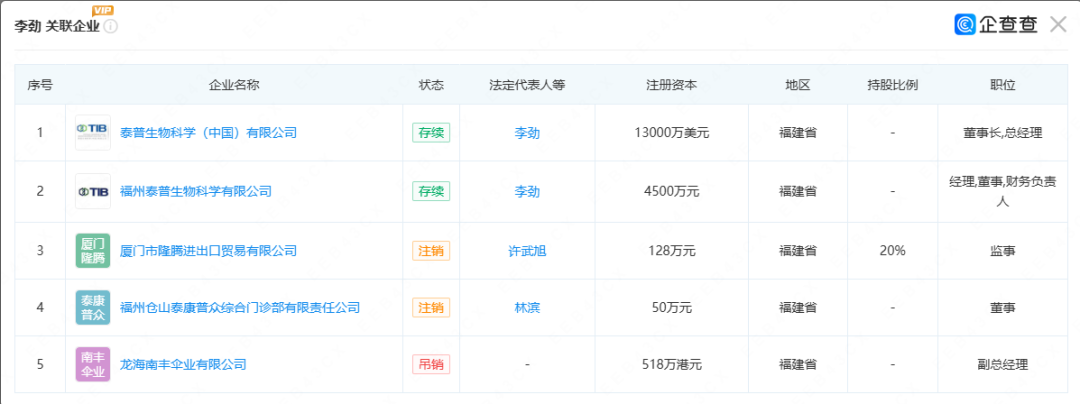The width and height of the screenshot is (1080, 404).
Task: Click 存续 status tag of 福州泰普生物科学
Action: (x=431, y=191)
